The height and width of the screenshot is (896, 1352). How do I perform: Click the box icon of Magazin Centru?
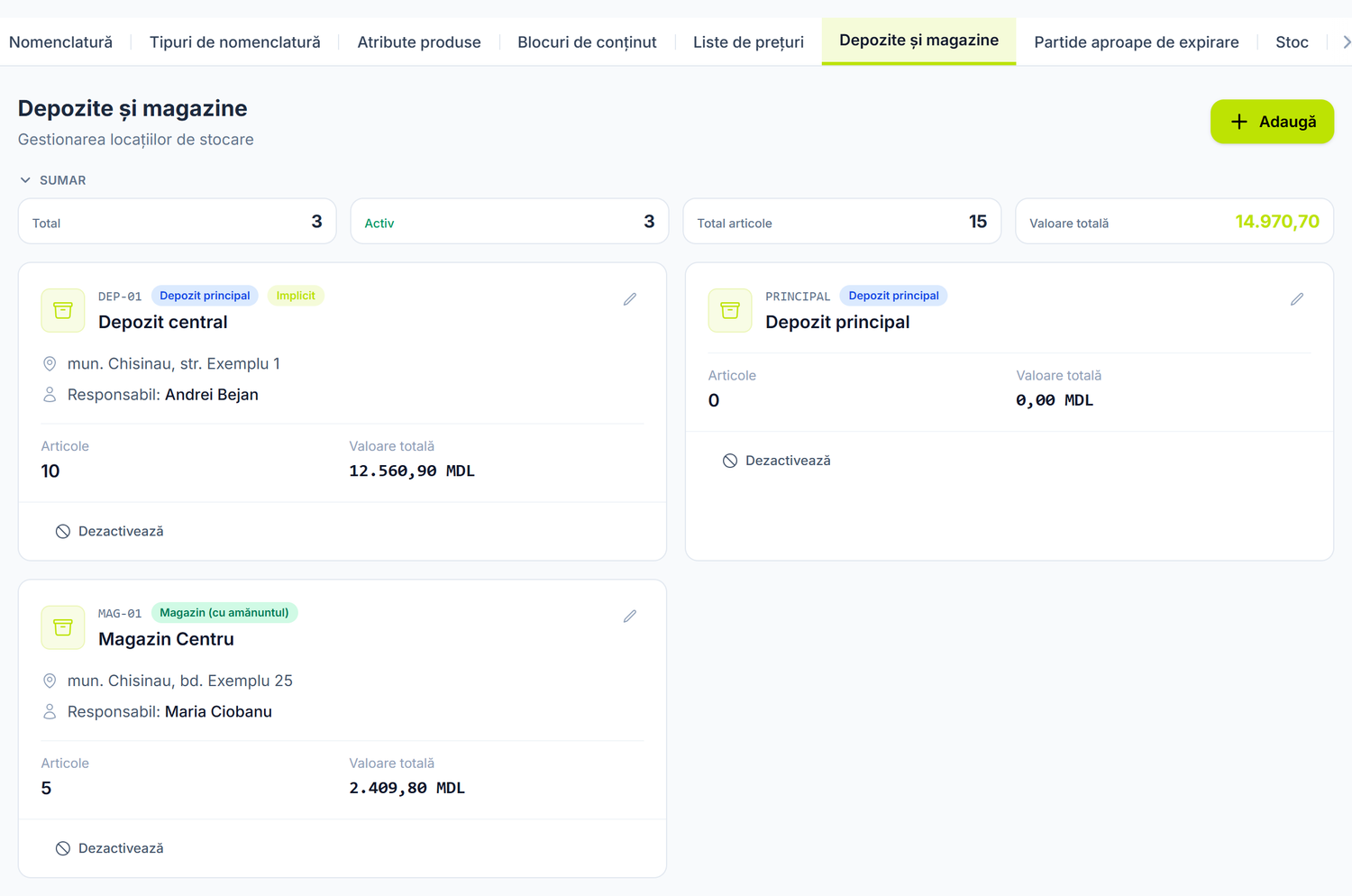click(63, 627)
